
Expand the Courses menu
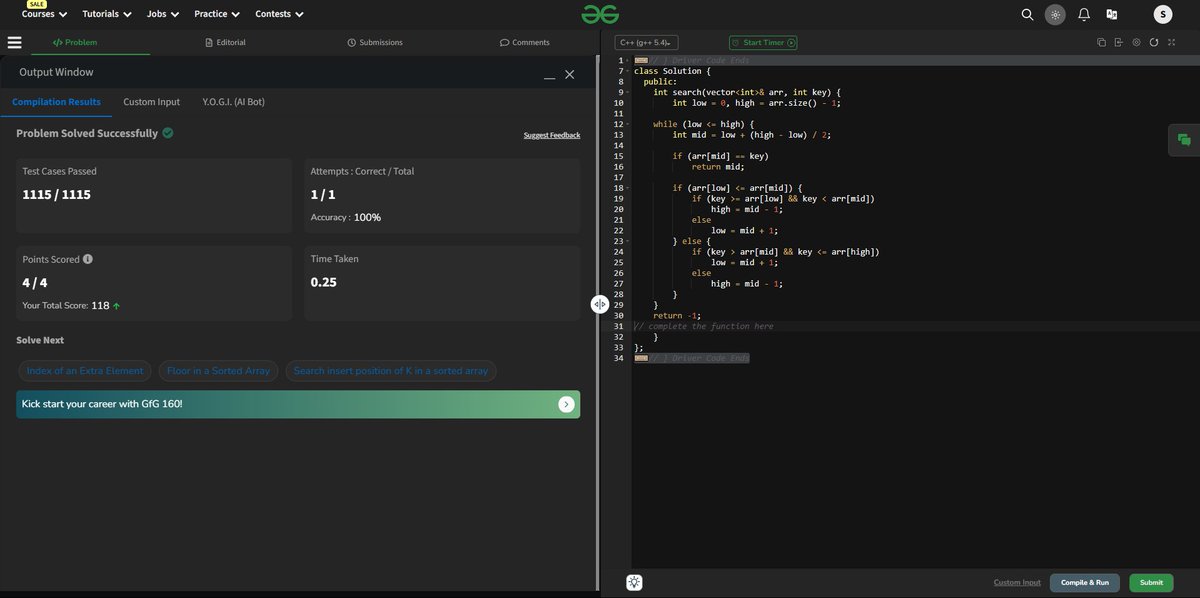click(x=45, y=14)
